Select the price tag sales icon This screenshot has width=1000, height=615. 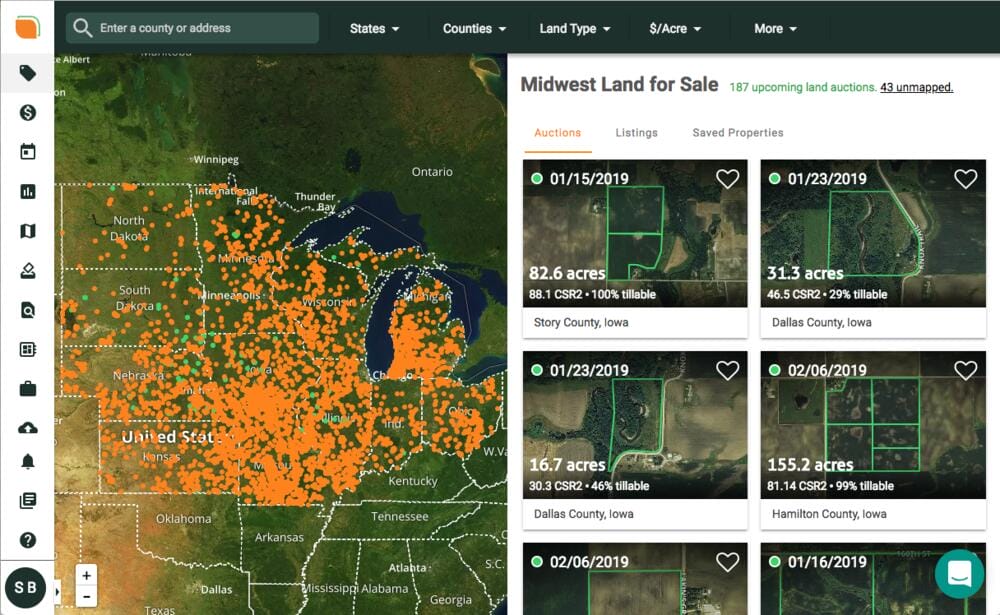[27, 72]
